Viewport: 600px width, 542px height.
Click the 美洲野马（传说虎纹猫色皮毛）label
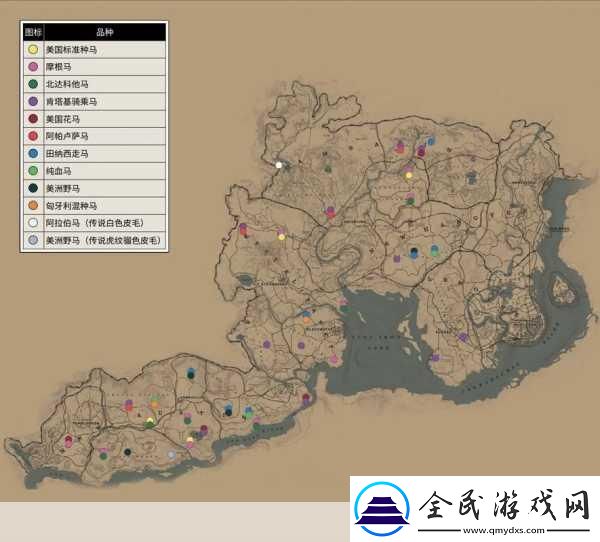tap(103, 240)
